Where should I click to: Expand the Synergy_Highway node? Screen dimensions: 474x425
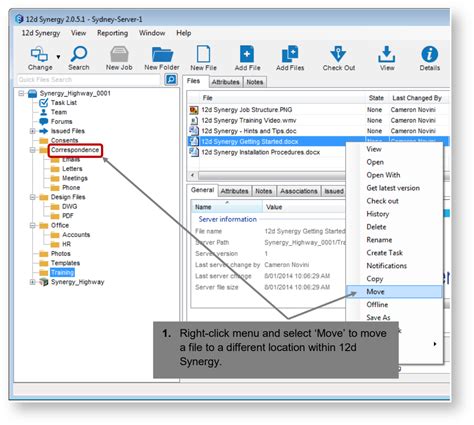tap(33, 282)
